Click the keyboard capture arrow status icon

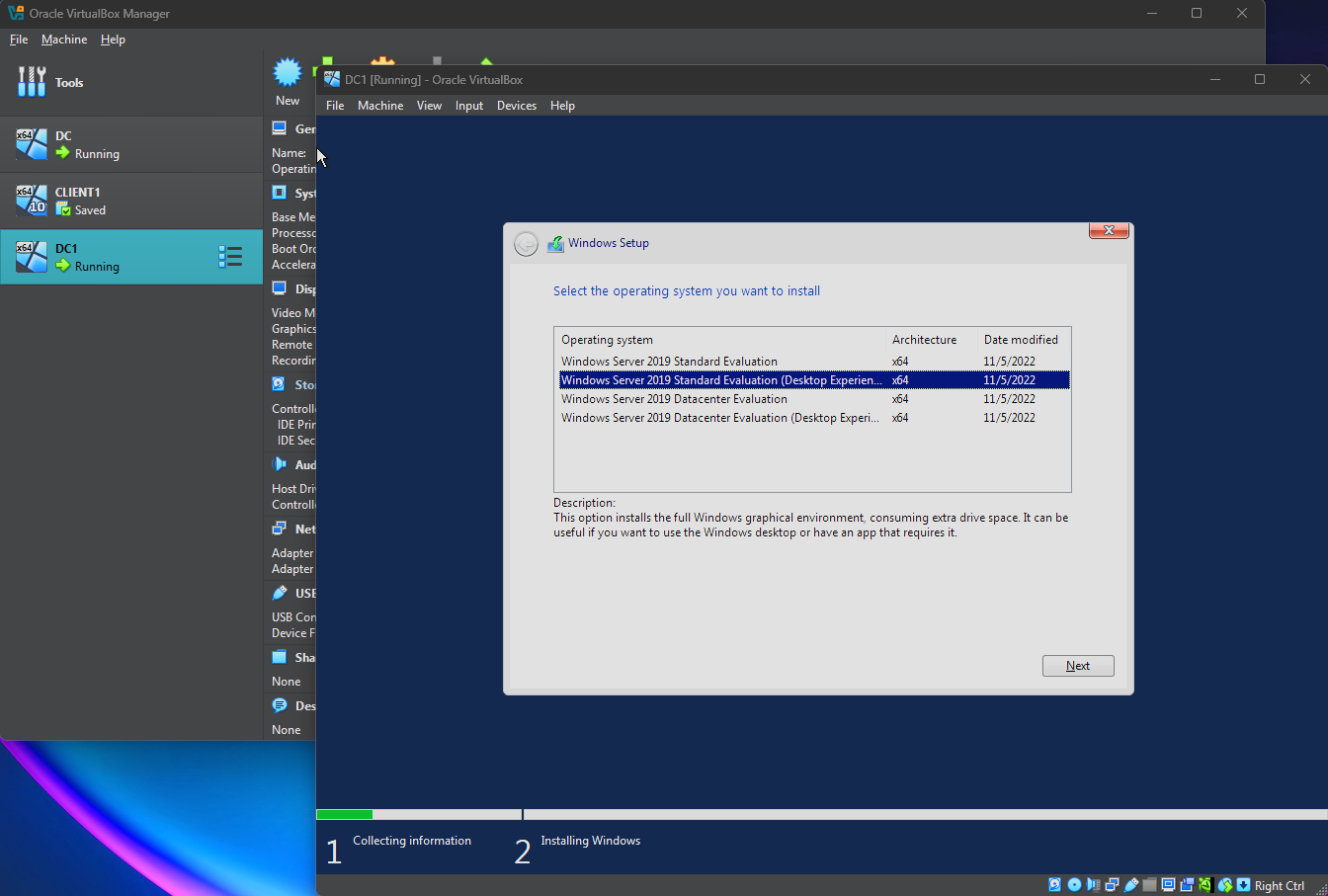click(1243, 885)
